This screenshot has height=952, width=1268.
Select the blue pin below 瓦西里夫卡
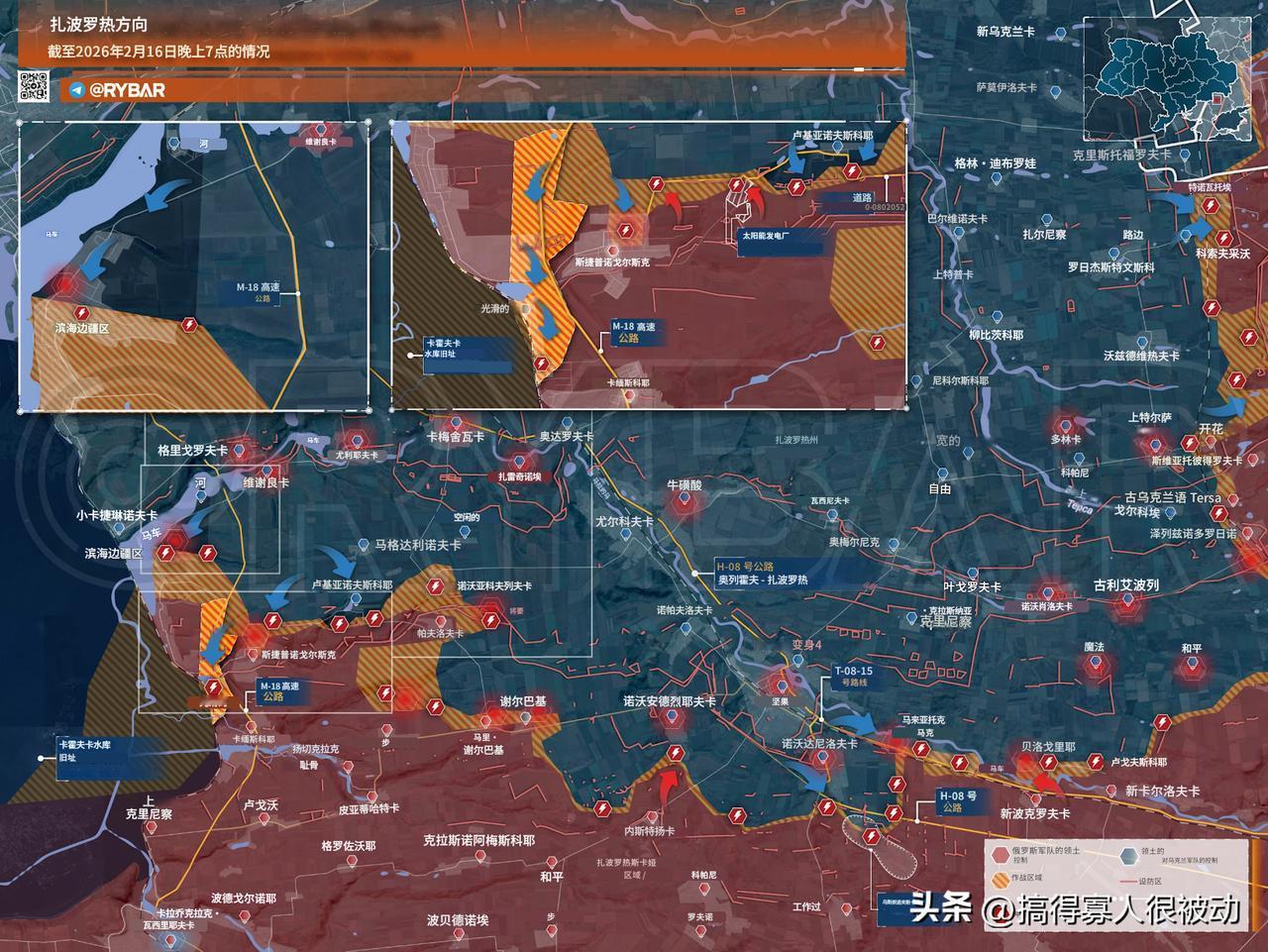click(x=832, y=515)
